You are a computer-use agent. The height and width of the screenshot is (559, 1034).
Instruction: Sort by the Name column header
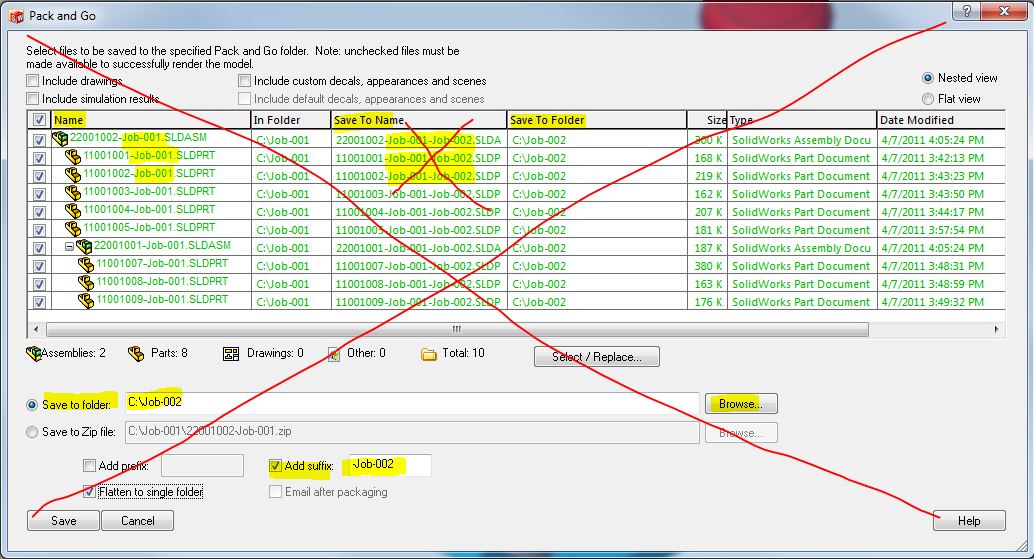(x=150, y=120)
